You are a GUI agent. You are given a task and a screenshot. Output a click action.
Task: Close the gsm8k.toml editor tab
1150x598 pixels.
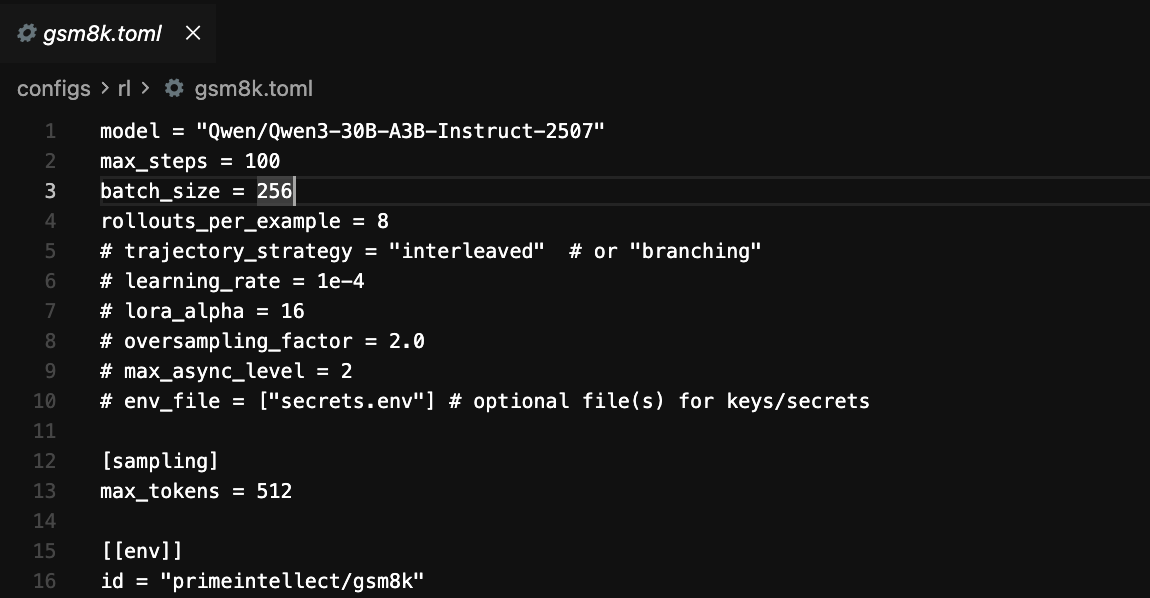click(x=194, y=33)
